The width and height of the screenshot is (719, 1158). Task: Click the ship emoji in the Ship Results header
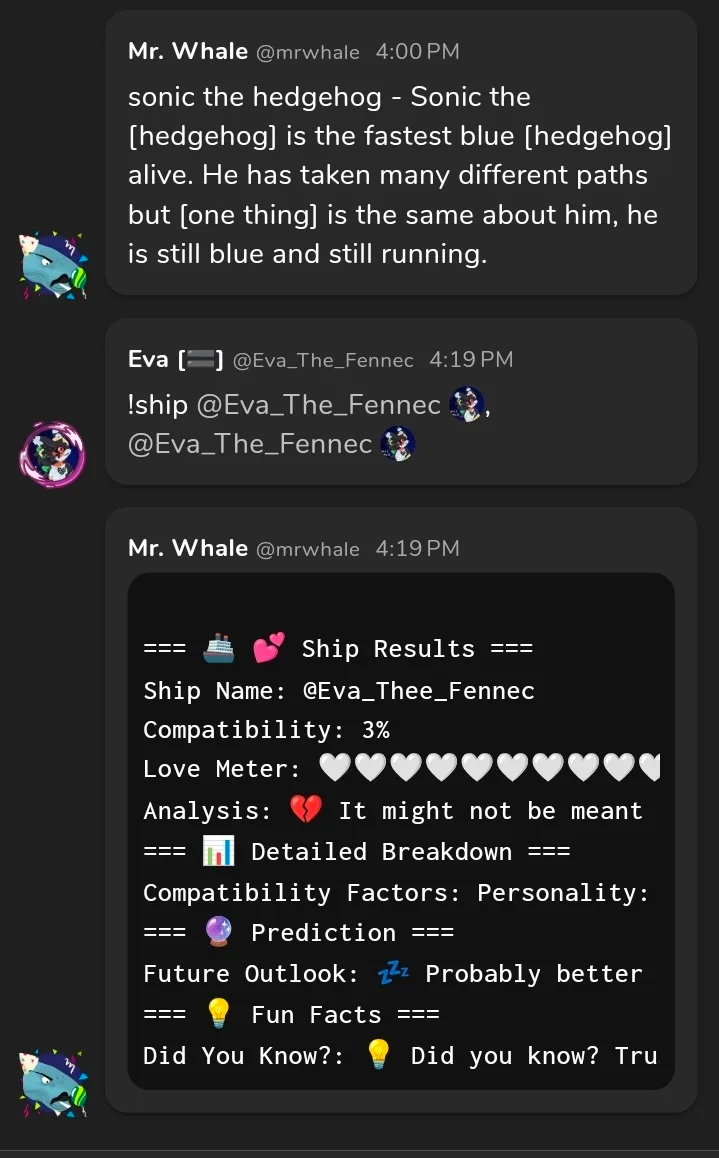(218, 649)
